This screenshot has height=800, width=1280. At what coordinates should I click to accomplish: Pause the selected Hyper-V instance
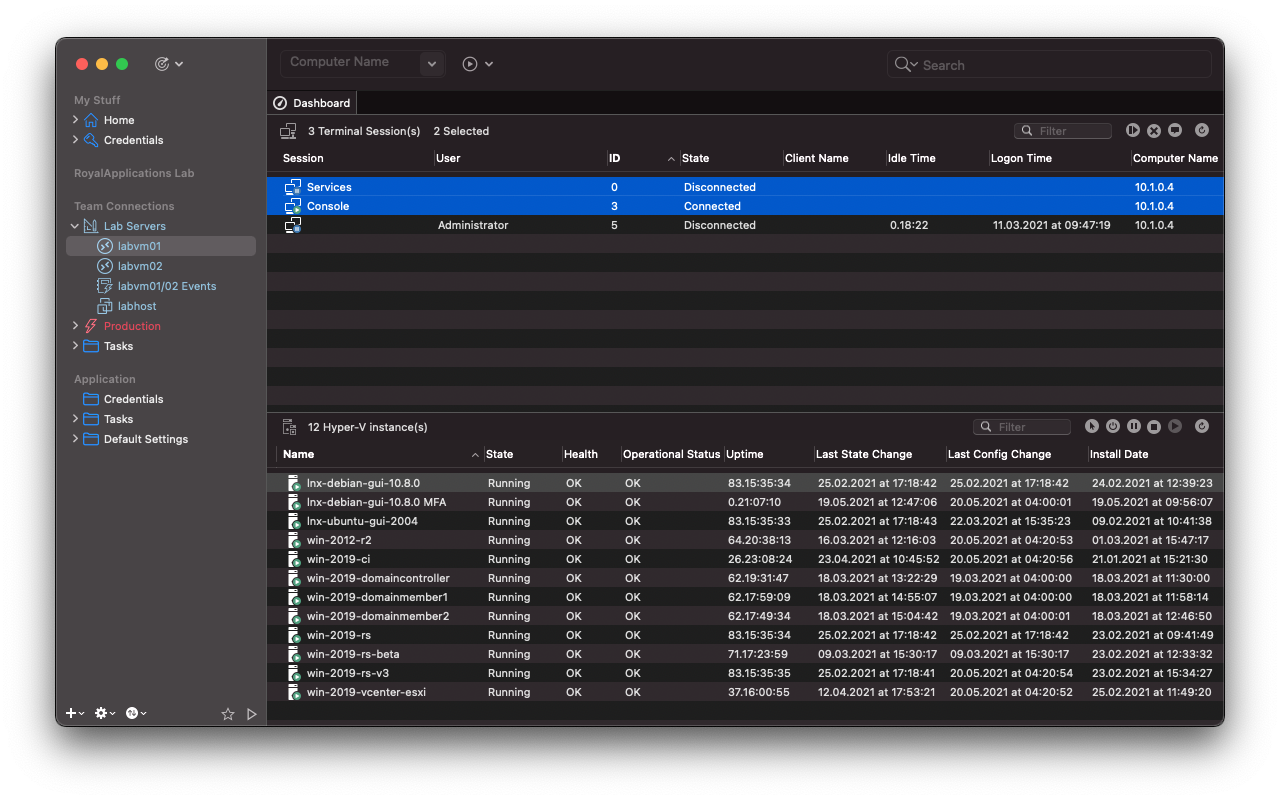tap(1133, 426)
